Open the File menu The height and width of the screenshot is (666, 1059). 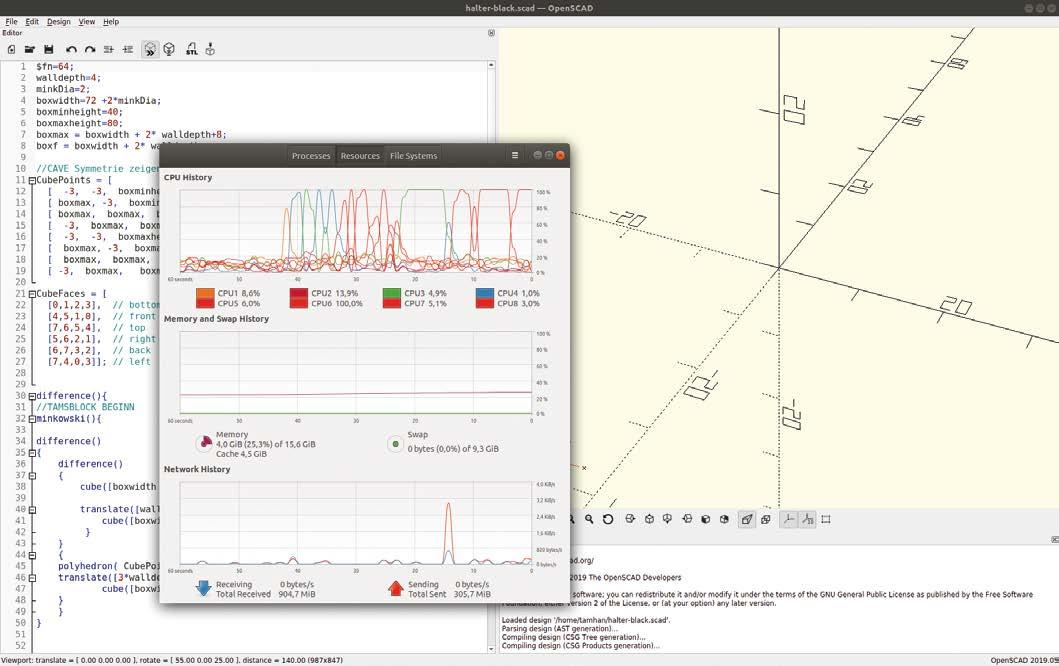(11, 22)
